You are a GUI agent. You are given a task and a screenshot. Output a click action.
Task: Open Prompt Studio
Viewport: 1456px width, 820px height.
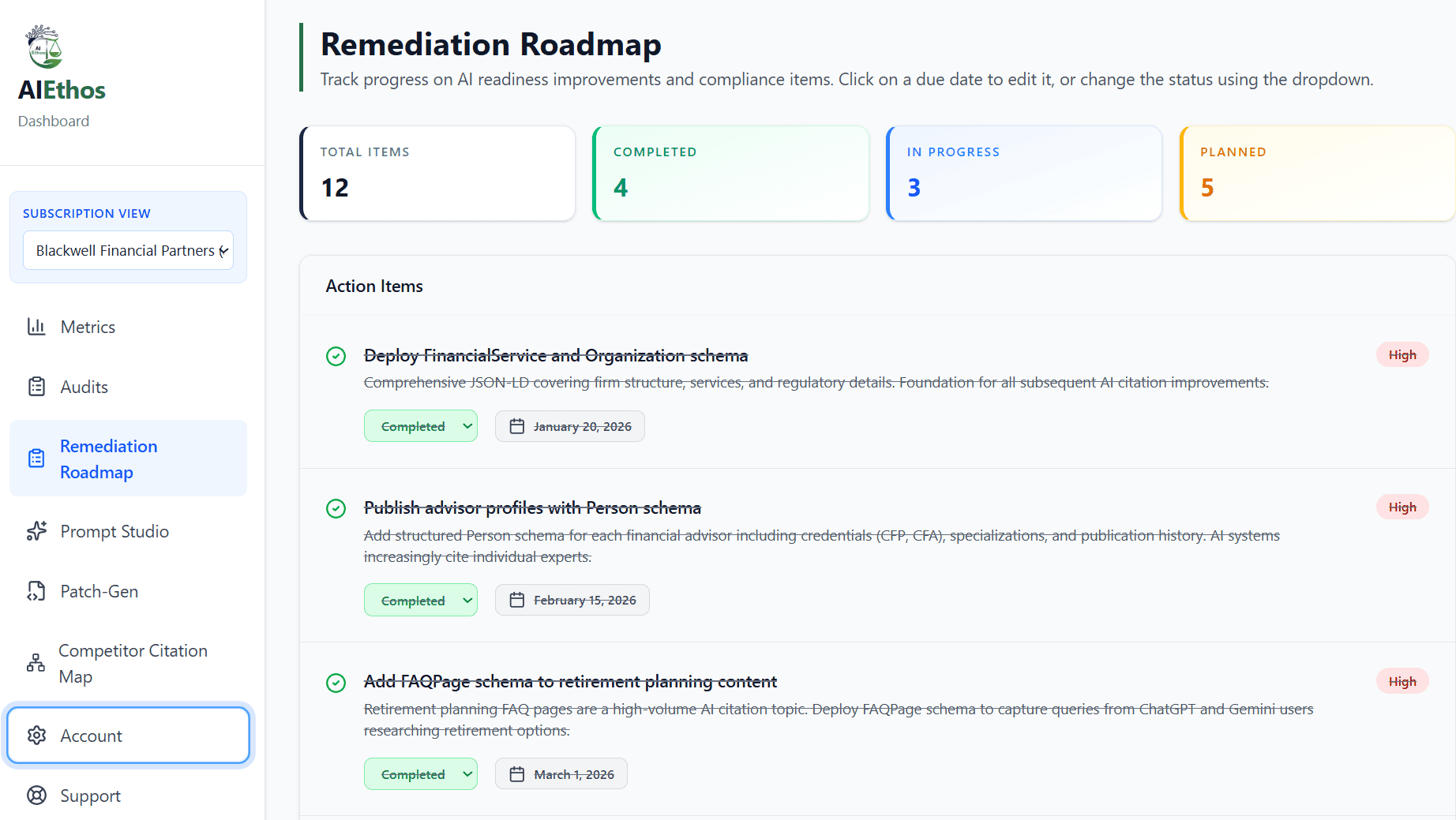point(128,531)
